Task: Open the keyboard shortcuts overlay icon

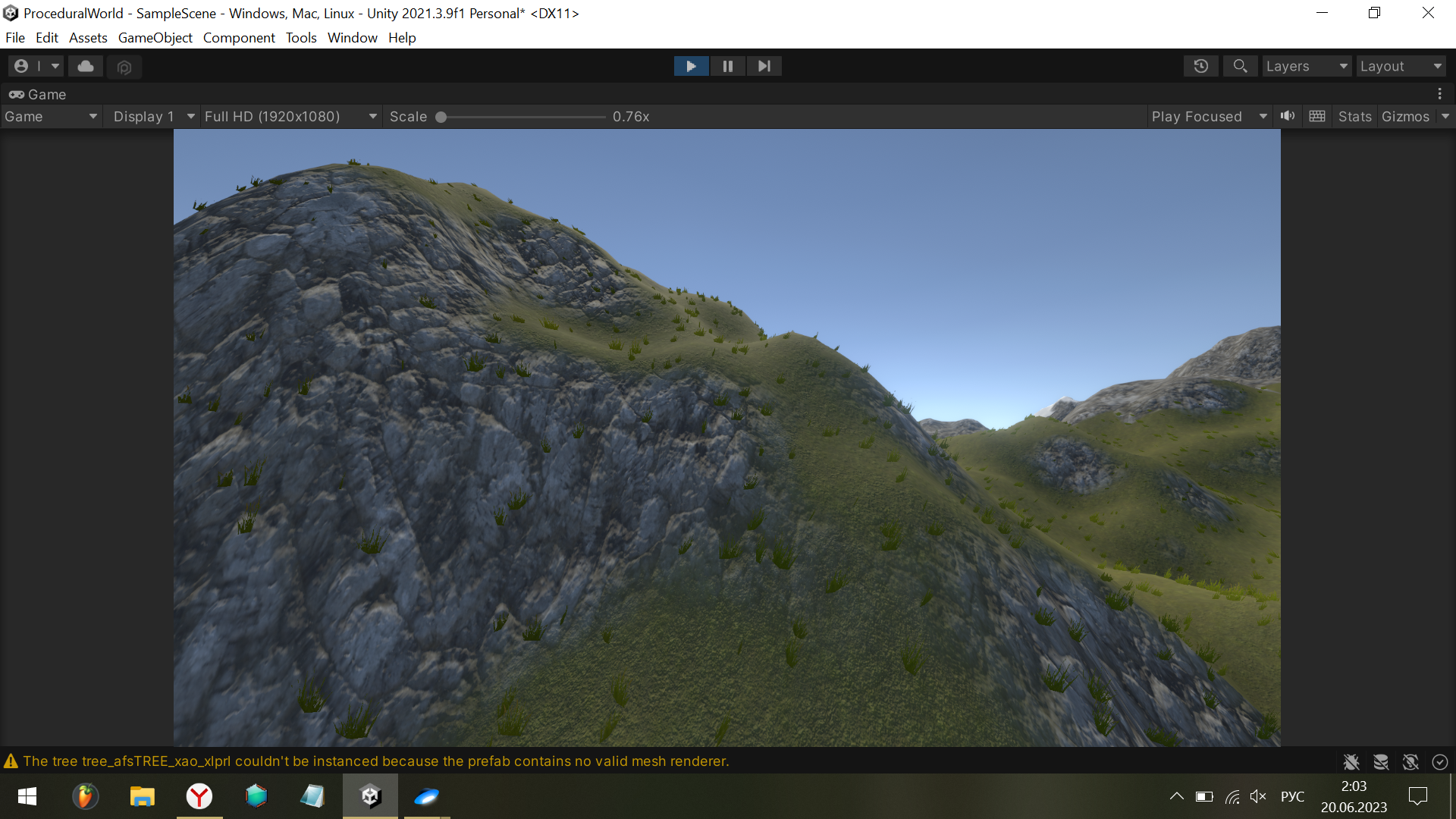Action: pos(1317,116)
